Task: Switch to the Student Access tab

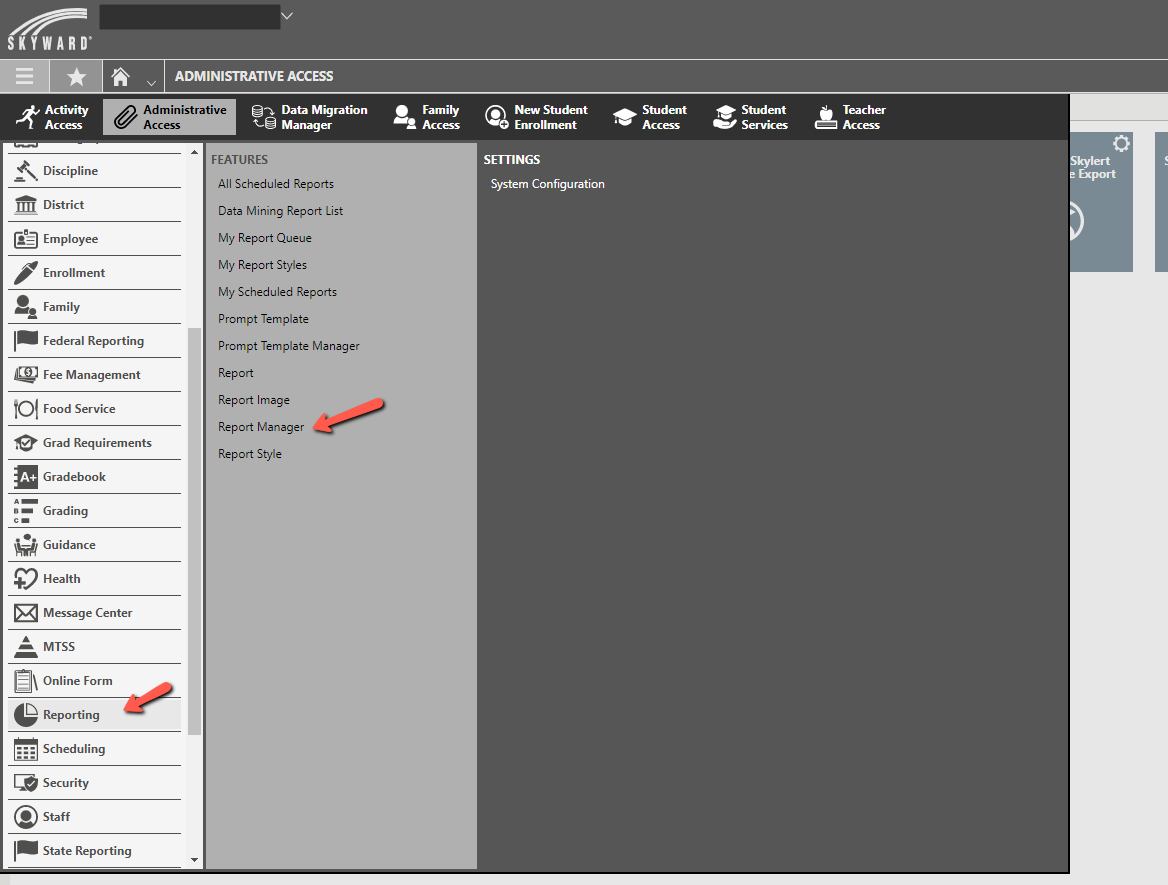Action: [650, 116]
